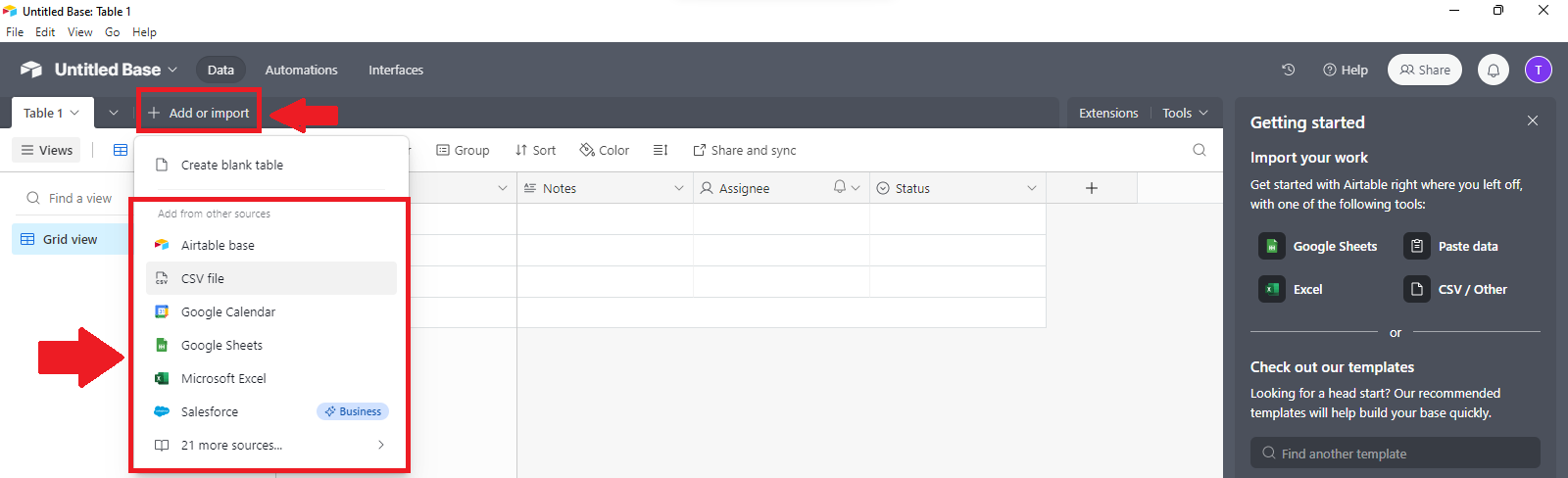Click the Sort toolbar button

tap(535, 150)
